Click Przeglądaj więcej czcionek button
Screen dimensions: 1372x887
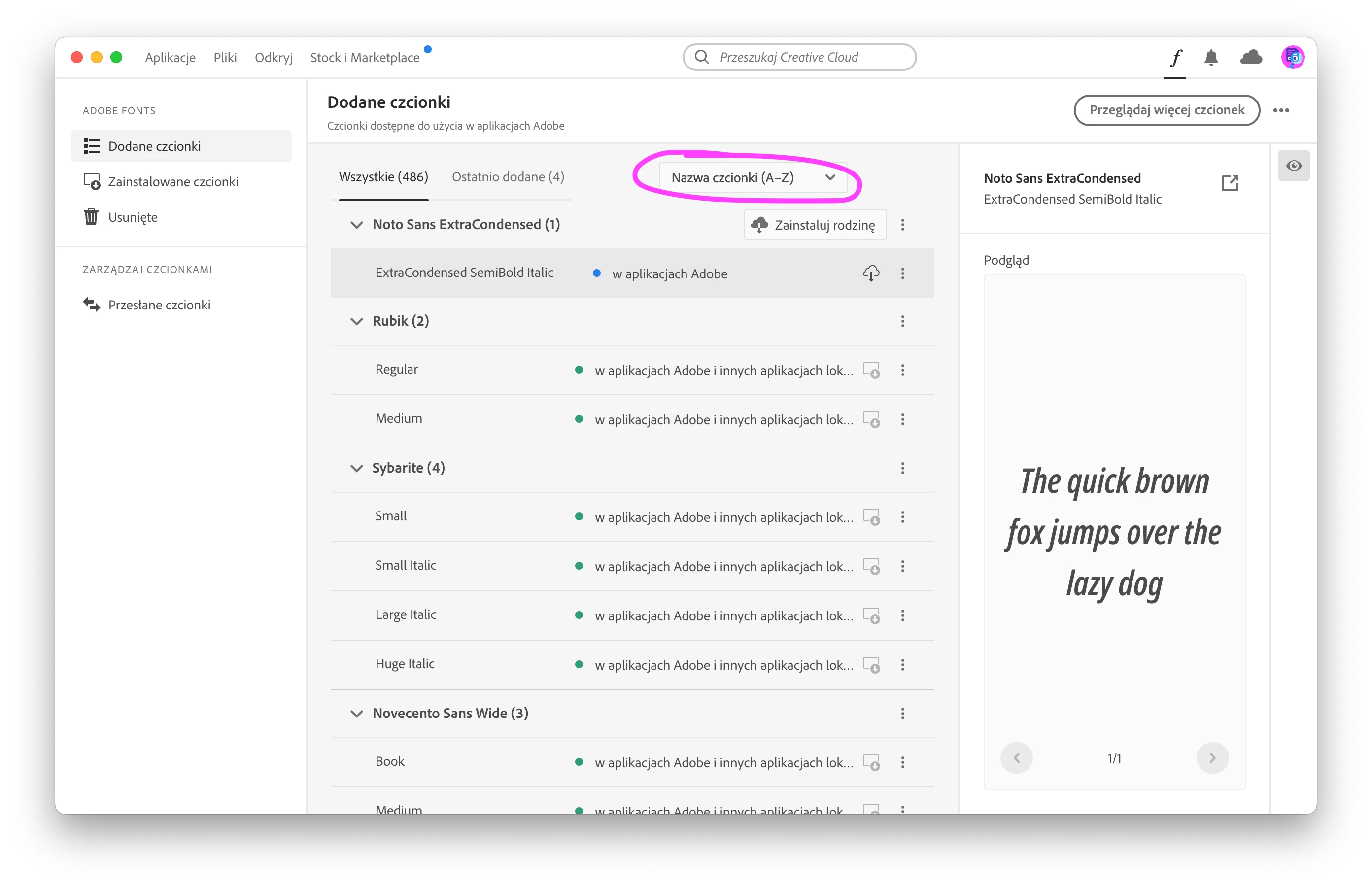pyautogui.click(x=1166, y=110)
